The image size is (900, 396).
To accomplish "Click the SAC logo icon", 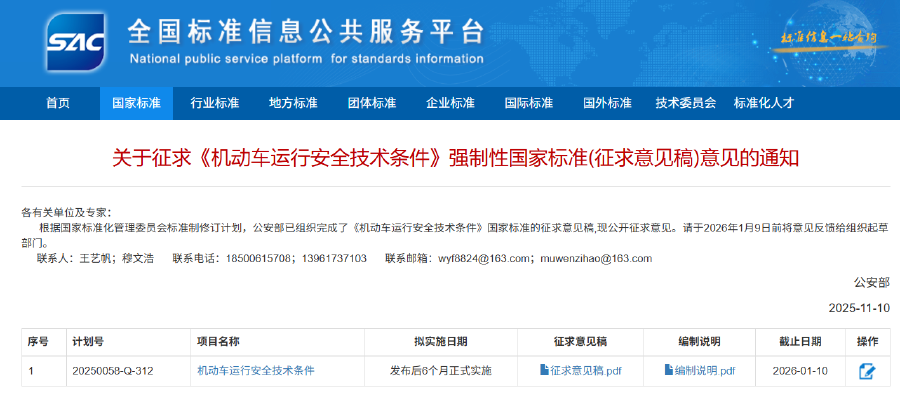I will click(76, 42).
